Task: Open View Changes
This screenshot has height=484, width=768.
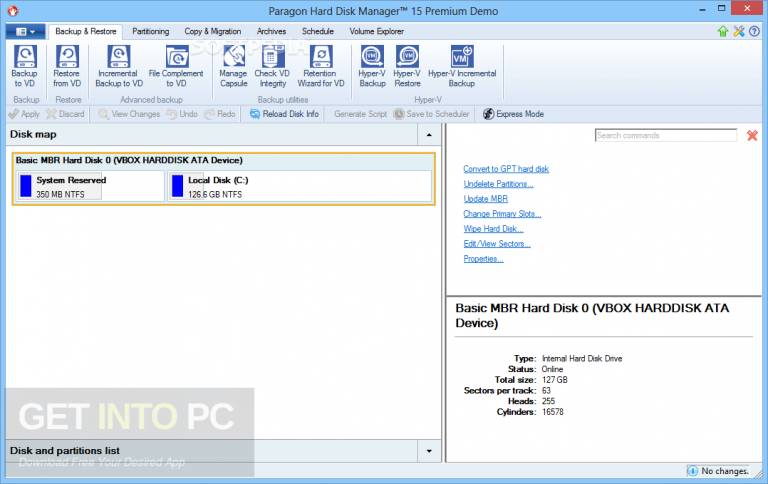Action: pos(129,114)
